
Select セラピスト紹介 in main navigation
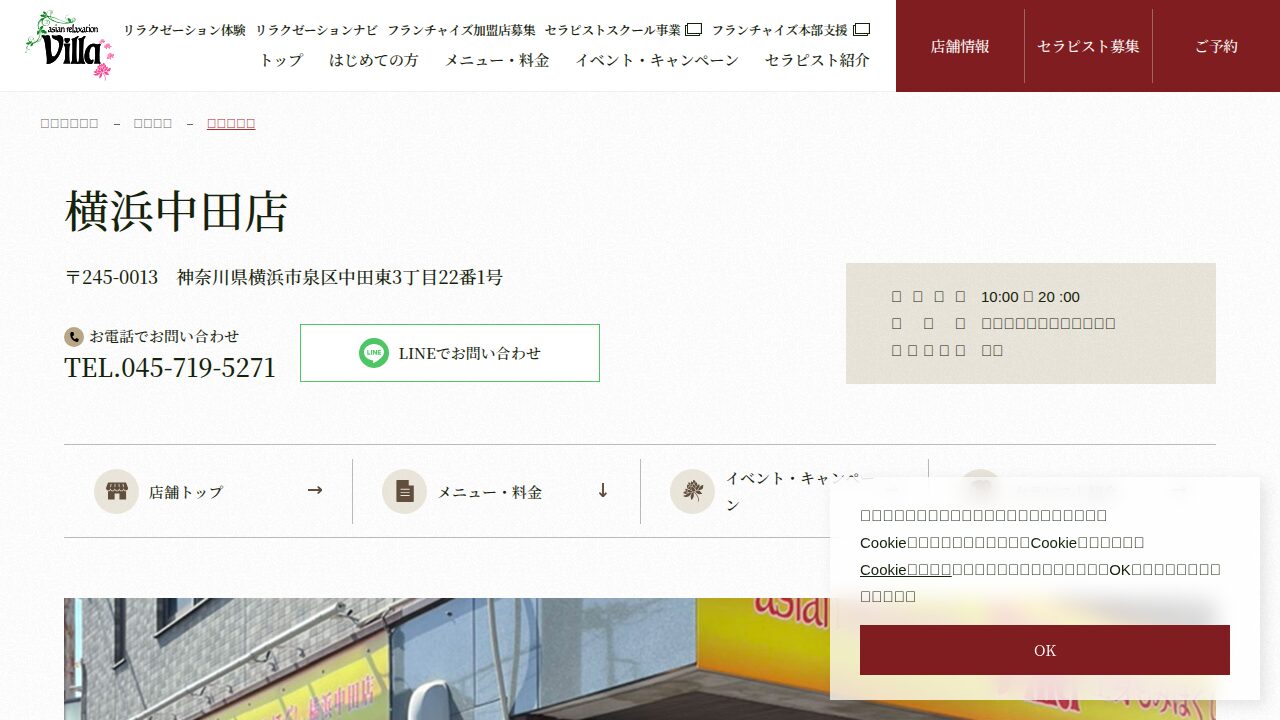tap(817, 60)
